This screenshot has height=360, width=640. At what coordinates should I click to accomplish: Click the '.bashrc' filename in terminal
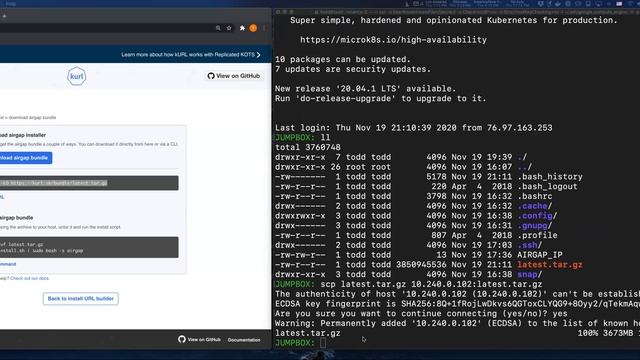click(x=535, y=196)
